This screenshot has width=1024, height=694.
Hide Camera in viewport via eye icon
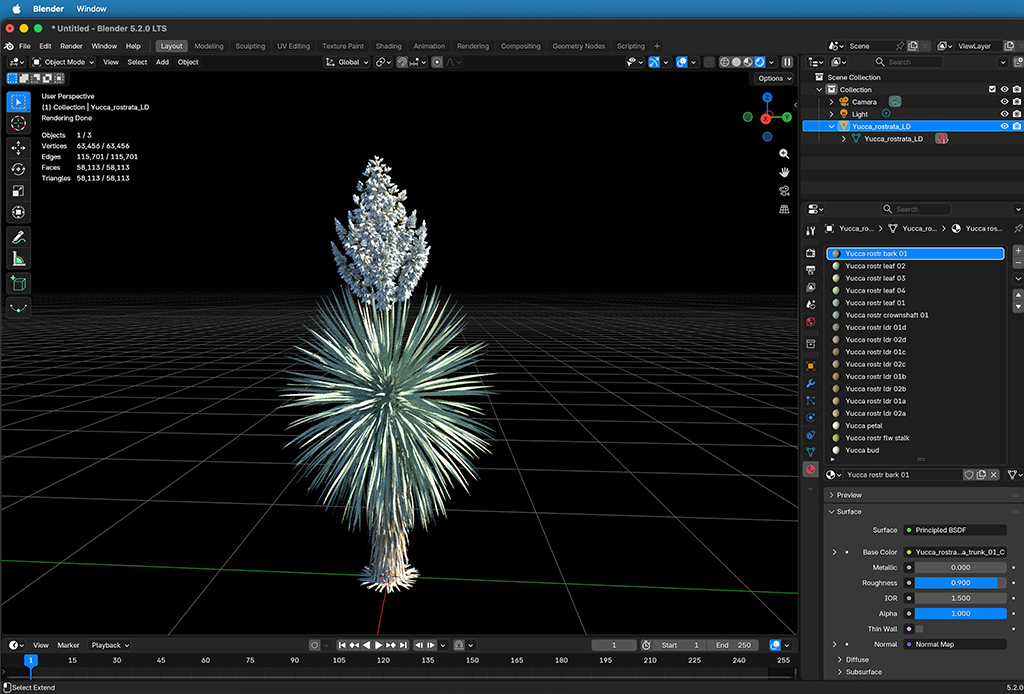[x=1004, y=102]
